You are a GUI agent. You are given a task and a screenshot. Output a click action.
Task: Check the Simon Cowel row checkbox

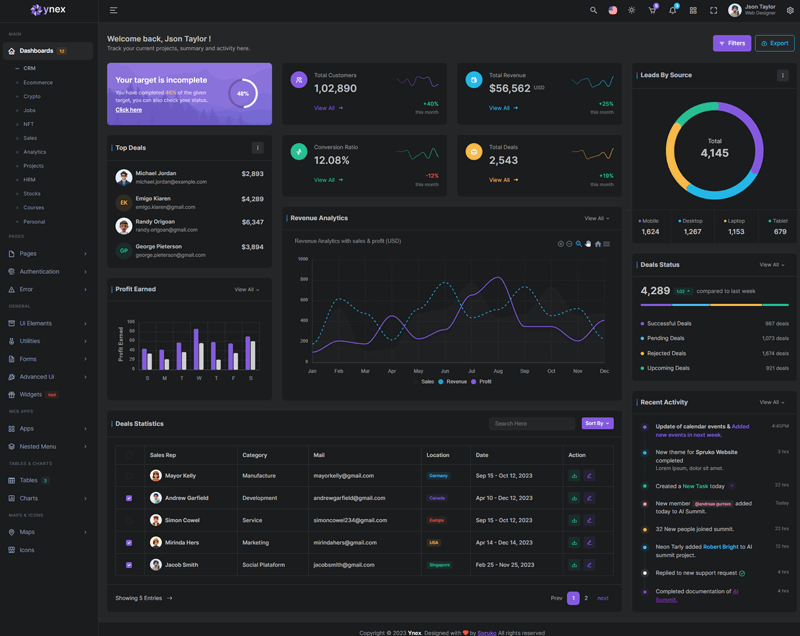point(129,520)
